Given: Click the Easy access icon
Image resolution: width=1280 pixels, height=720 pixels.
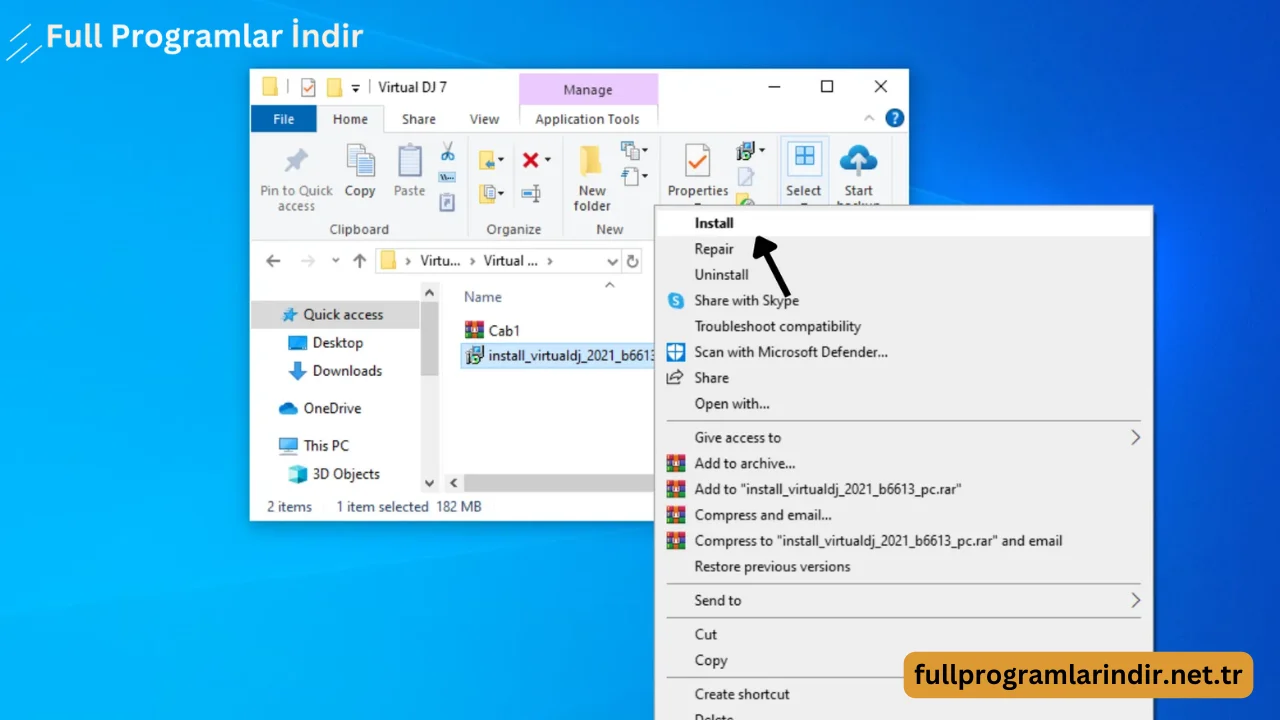Looking at the screenshot, I should point(630,176).
